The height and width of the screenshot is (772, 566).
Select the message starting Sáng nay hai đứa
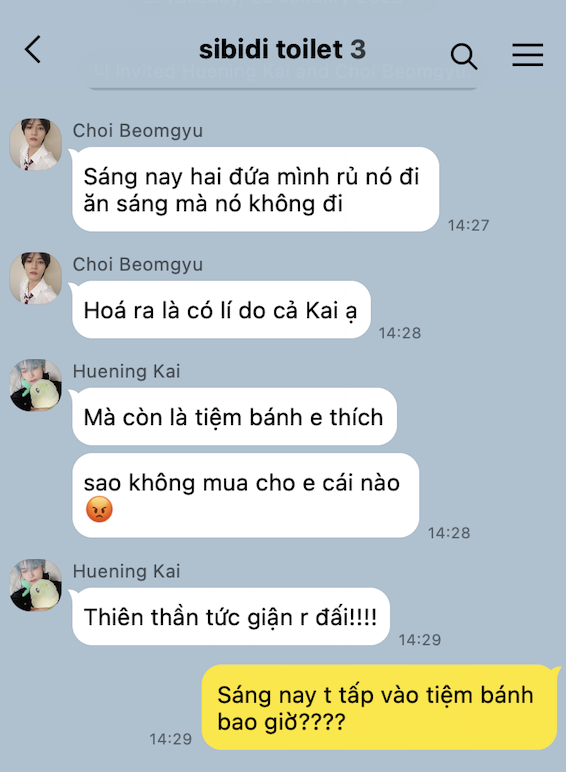click(255, 189)
